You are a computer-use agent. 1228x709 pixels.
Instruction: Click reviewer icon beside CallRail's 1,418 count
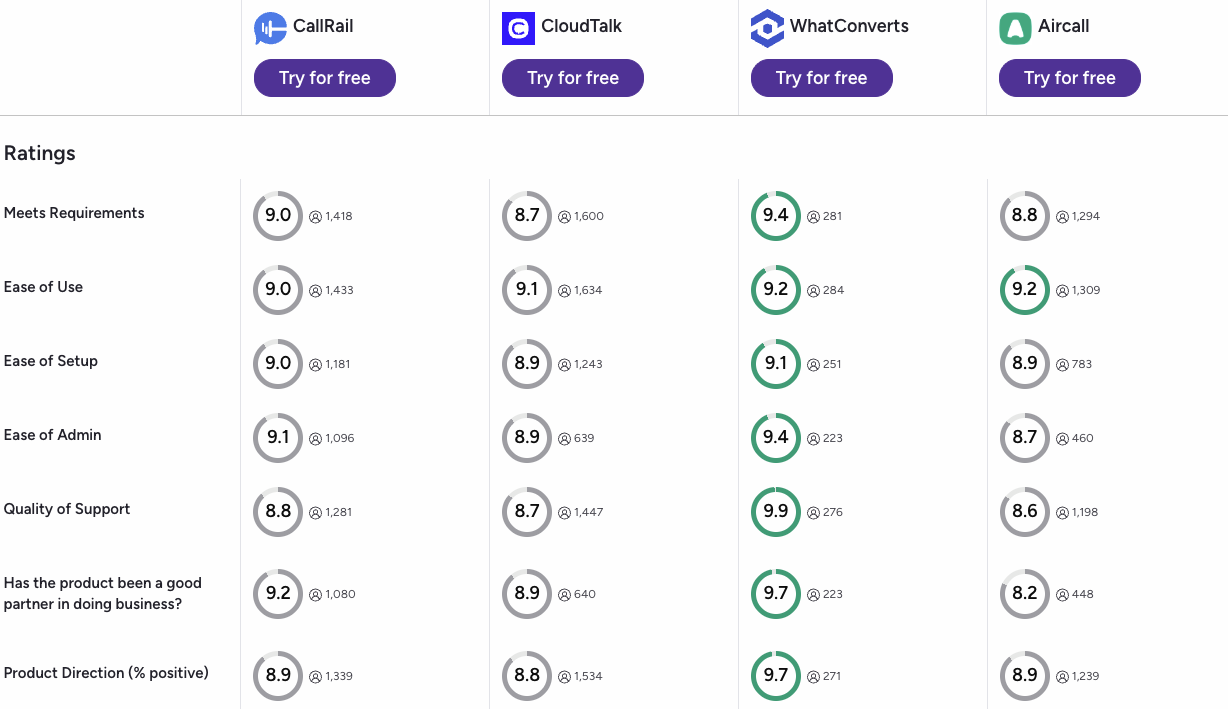click(x=315, y=216)
